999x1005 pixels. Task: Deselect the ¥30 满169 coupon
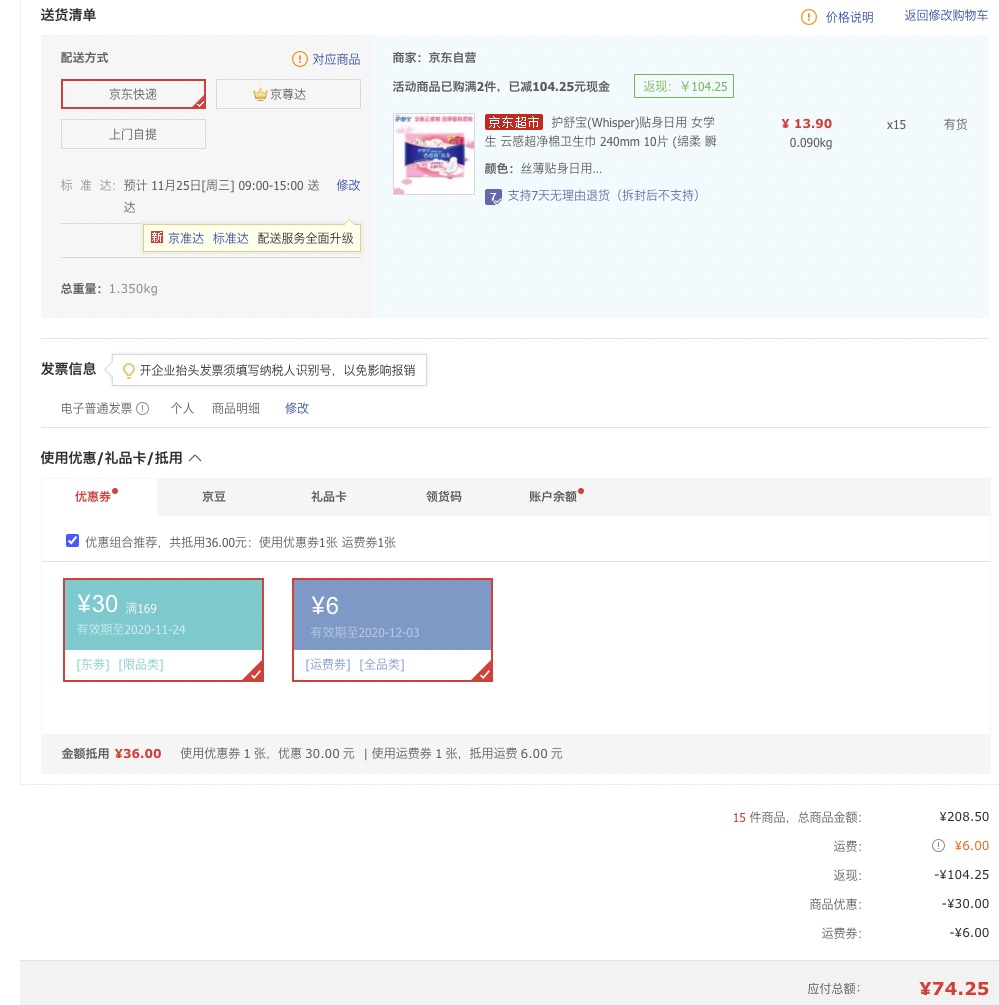tap(163, 629)
